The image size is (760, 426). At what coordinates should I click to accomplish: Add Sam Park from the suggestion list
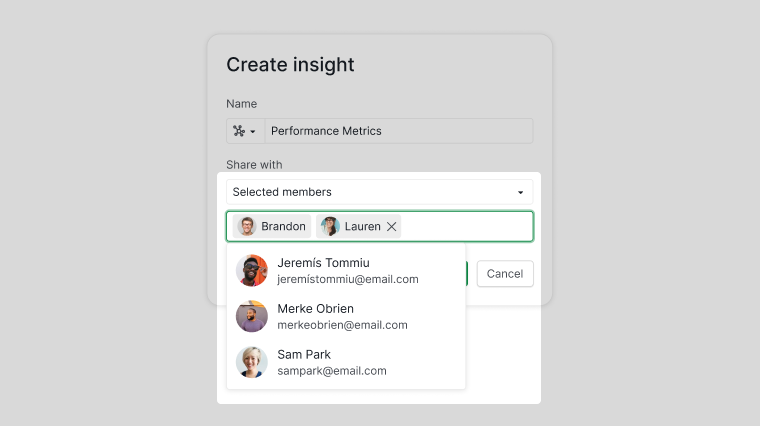[x=346, y=362]
